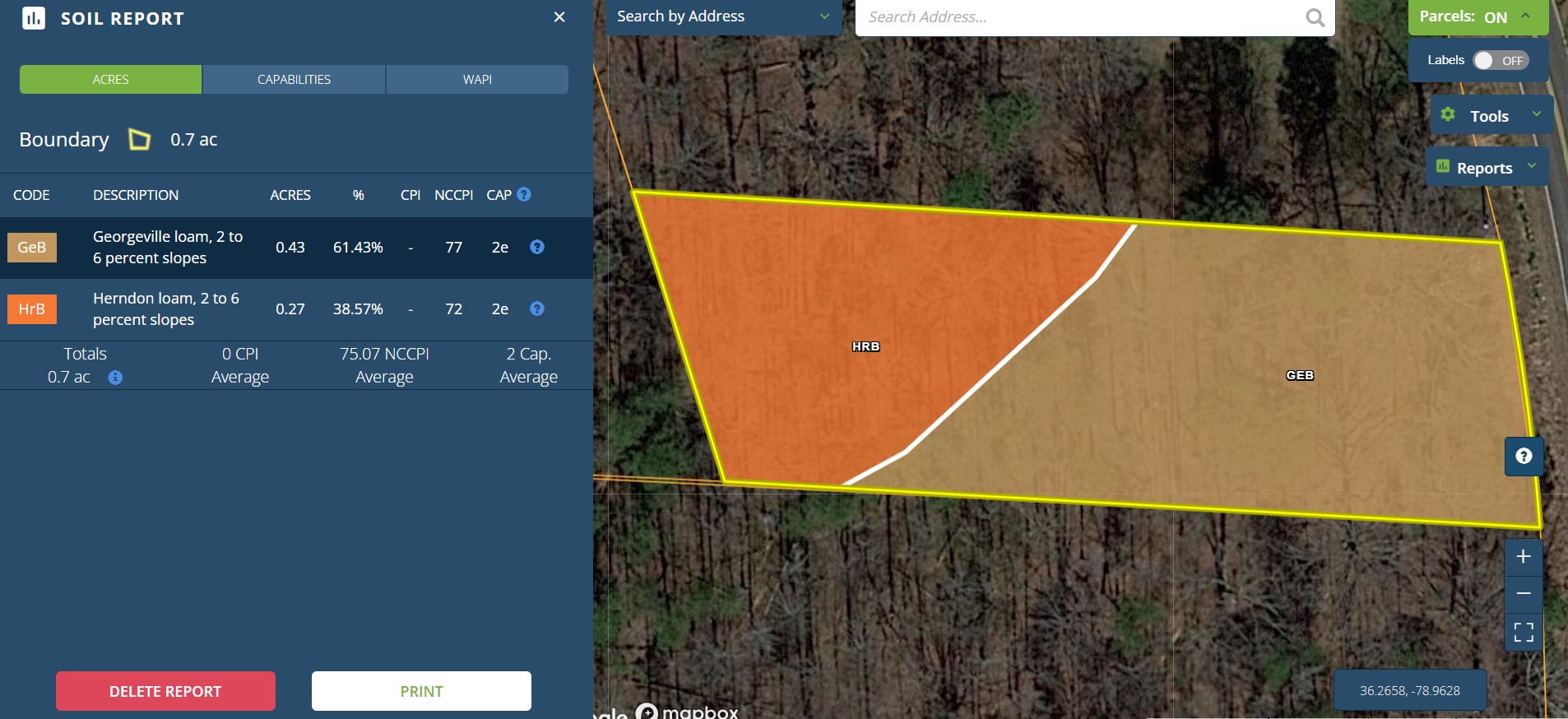This screenshot has height=719, width=1568.
Task: Toggle Parcels ON control
Action: tap(1477, 17)
